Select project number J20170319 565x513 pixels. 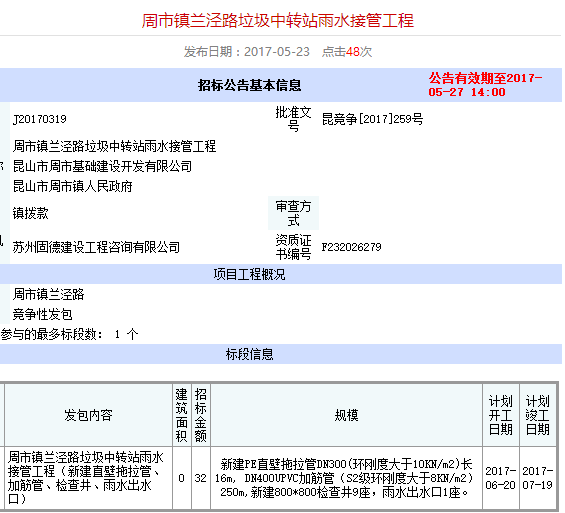(x=40, y=119)
